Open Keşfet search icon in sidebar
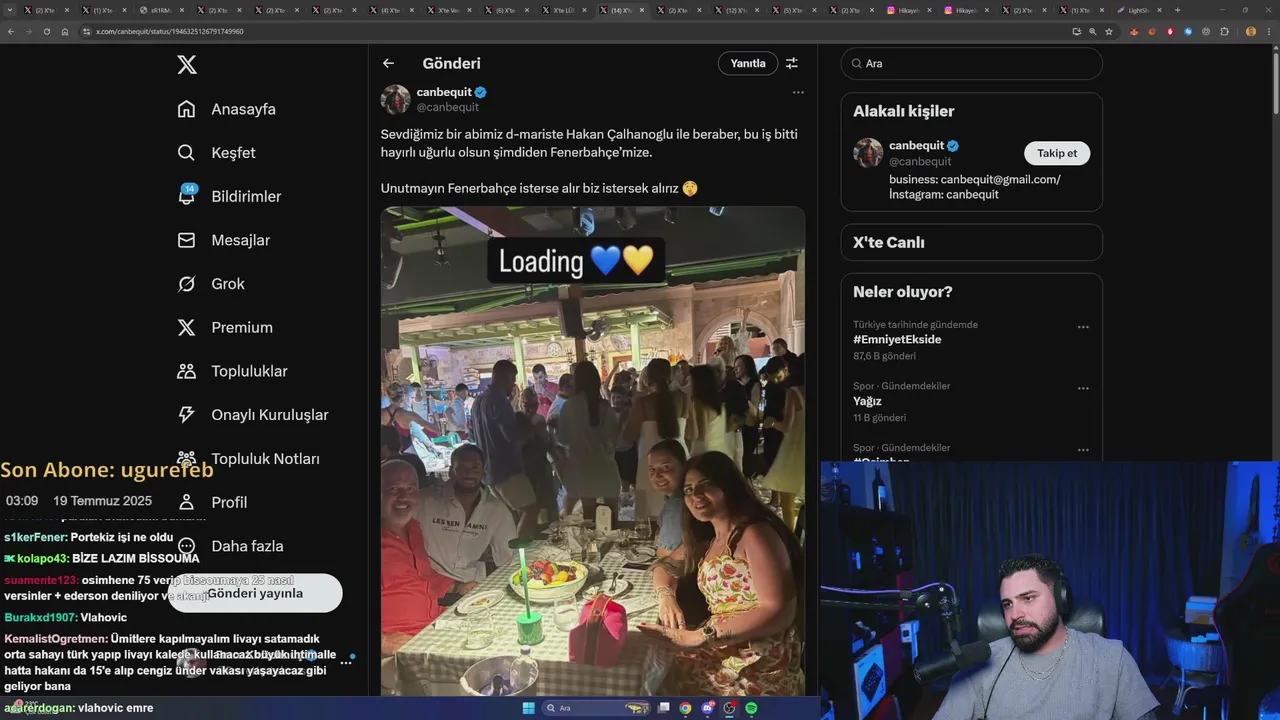Screen dimensions: 1280x720 coord(186,153)
